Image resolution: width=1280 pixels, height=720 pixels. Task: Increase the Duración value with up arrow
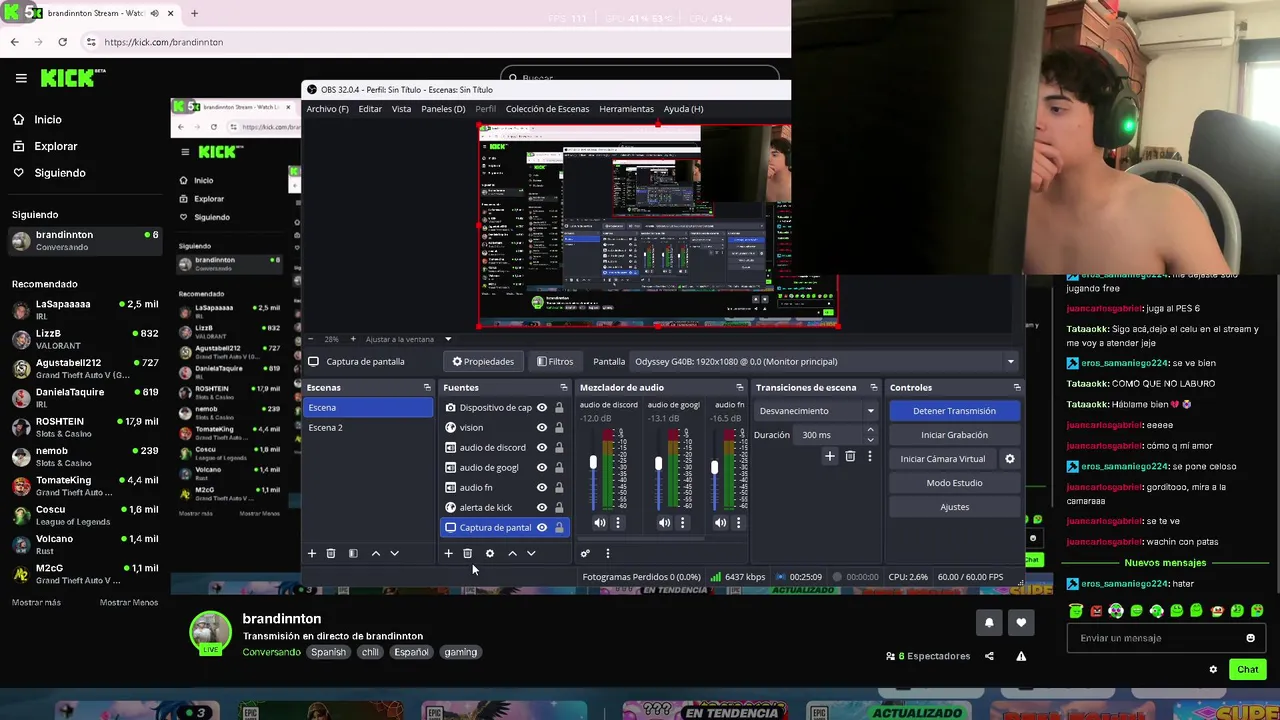[x=870, y=430]
